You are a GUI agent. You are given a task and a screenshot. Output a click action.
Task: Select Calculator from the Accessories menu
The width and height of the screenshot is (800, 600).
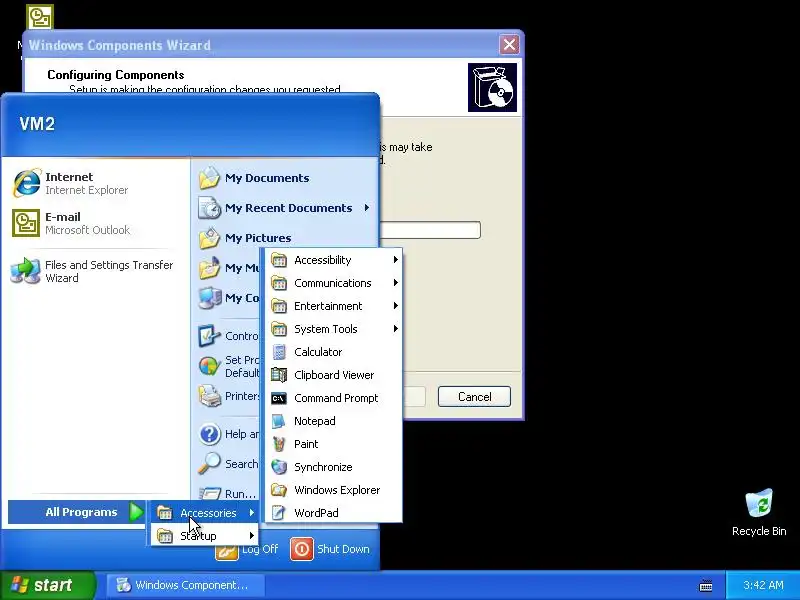tap(334, 352)
